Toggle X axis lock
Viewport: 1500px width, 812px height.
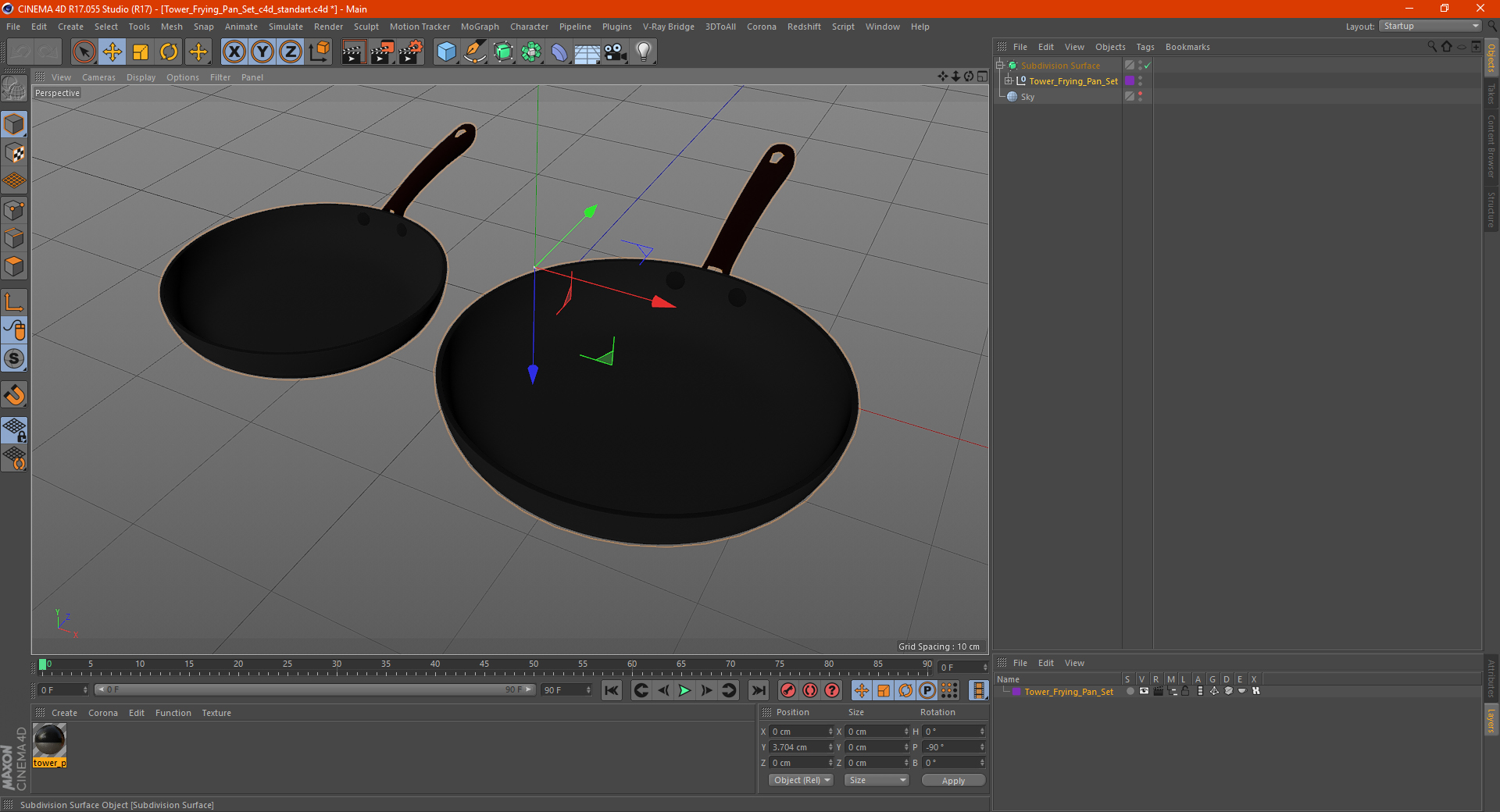pyautogui.click(x=234, y=52)
